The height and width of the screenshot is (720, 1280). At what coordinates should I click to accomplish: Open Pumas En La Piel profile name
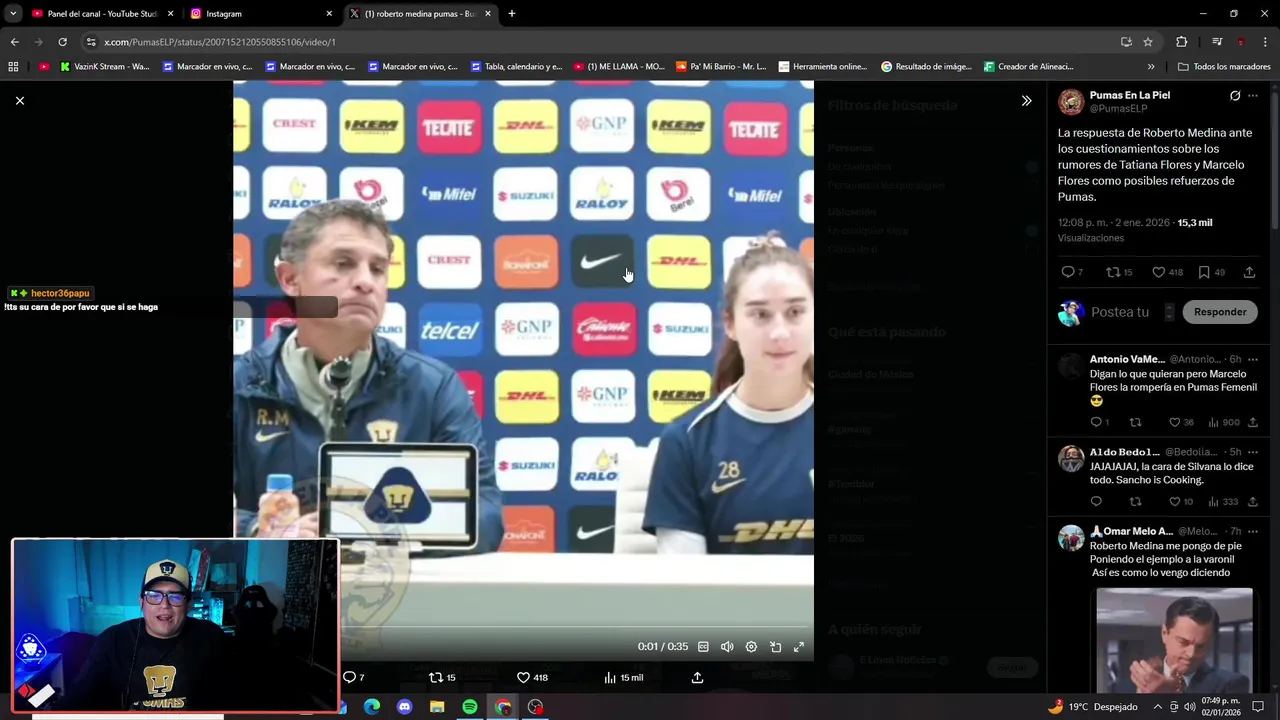click(1129, 95)
